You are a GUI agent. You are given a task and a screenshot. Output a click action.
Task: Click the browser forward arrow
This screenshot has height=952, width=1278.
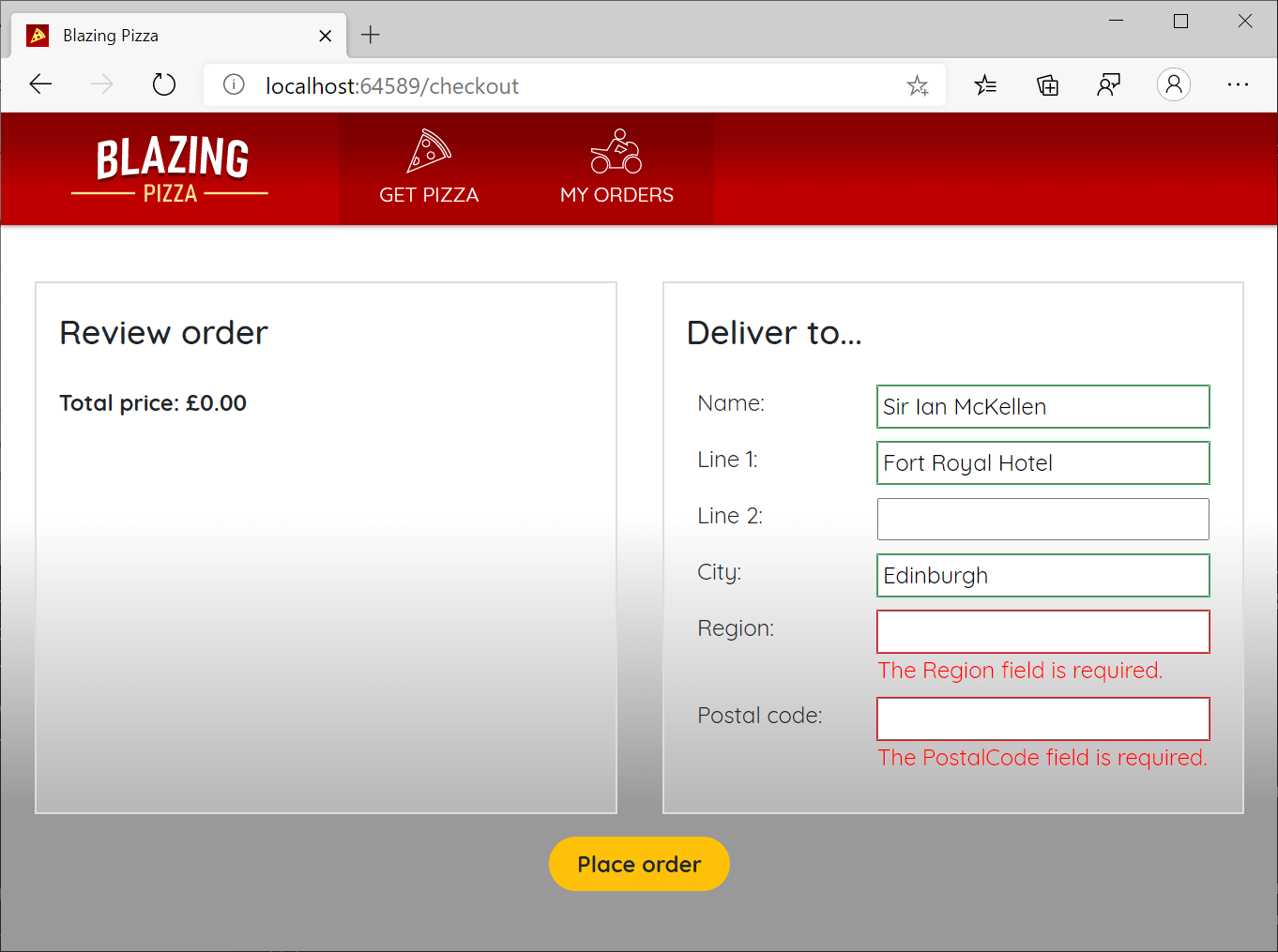pyautogui.click(x=101, y=84)
